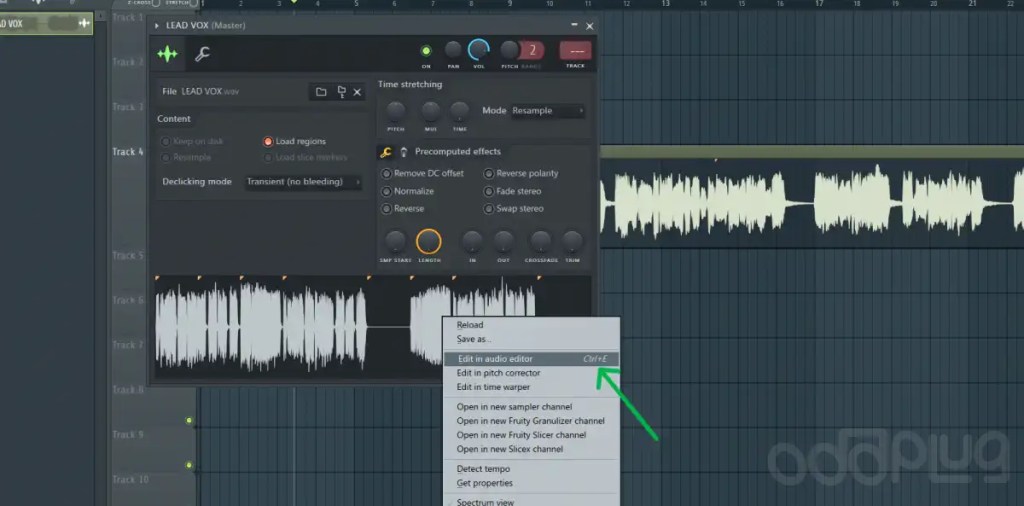
Task: Toggle the green mute light on Track 10
Action: coord(189,466)
